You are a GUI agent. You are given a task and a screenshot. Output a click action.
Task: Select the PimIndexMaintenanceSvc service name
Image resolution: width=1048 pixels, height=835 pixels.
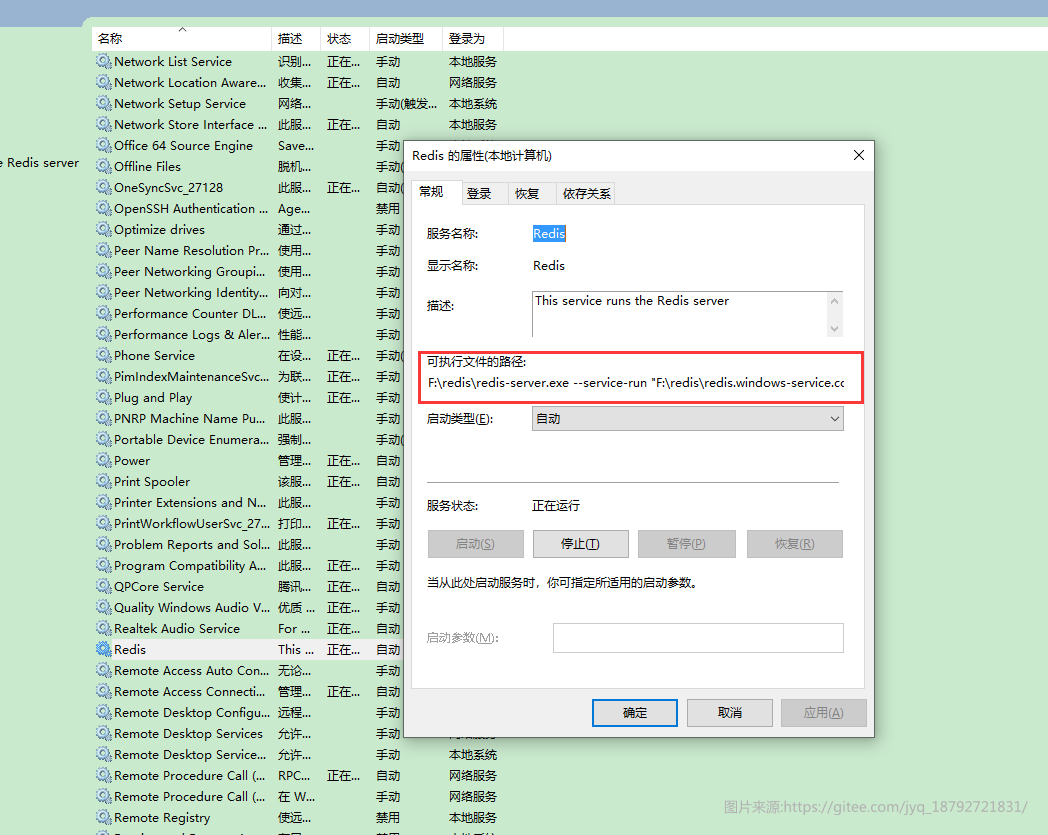tap(191, 376)
